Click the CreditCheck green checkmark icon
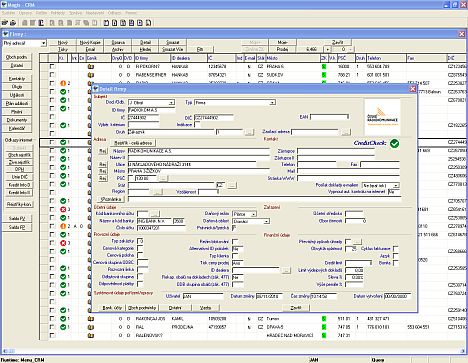Screen dimensions: 468x363 pyautogui.click(x=395, y=143)
